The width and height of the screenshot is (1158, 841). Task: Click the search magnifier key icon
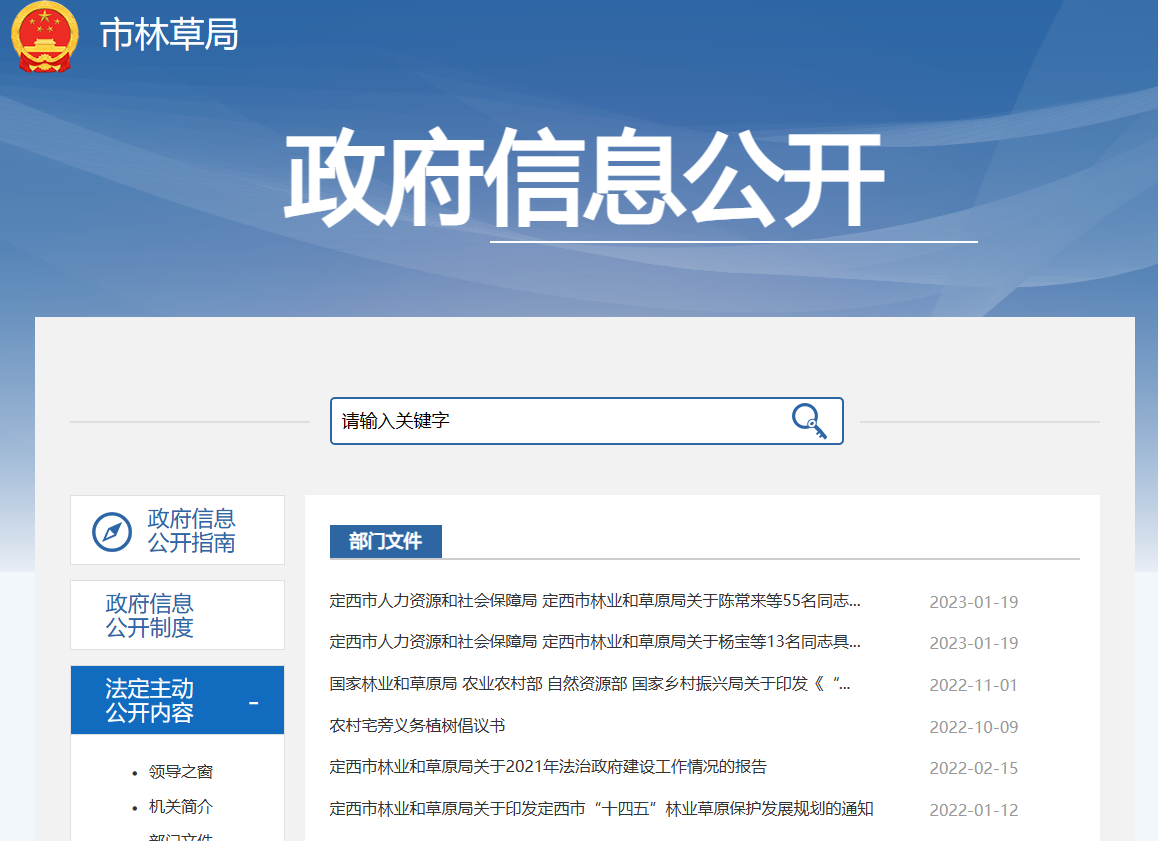[809, 421]
